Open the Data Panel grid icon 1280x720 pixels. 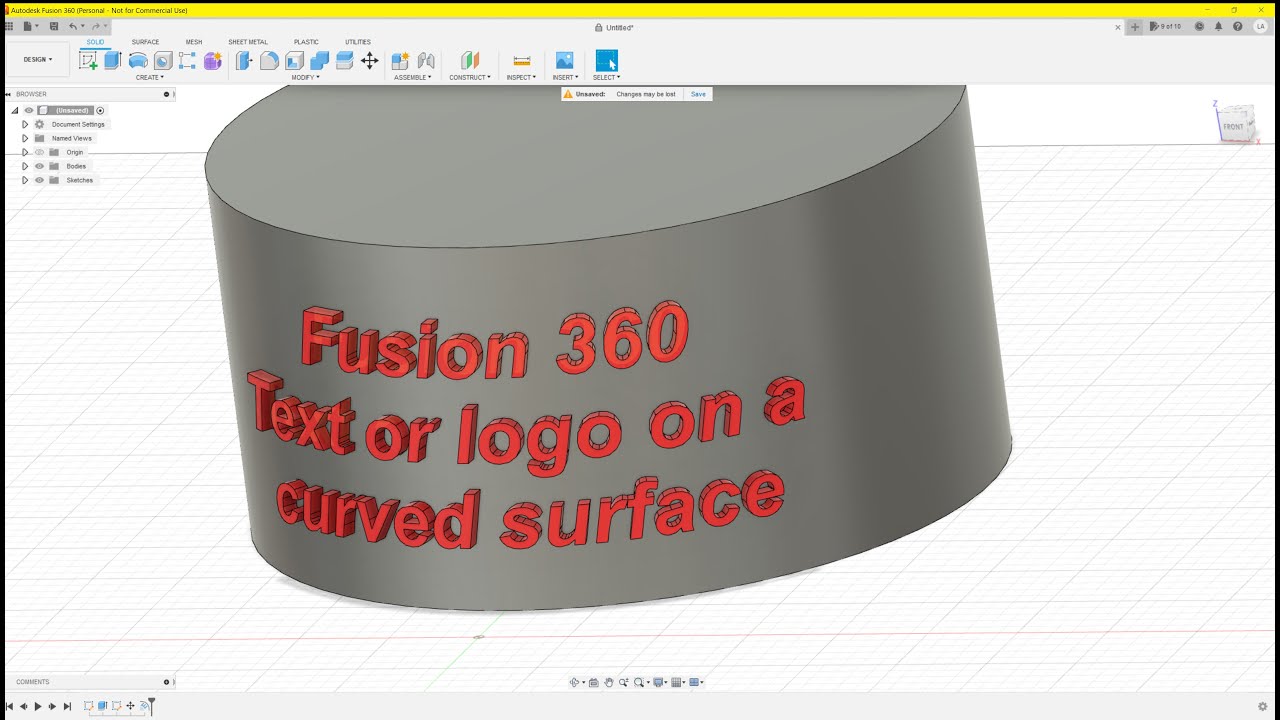click(x=9, y=26)
